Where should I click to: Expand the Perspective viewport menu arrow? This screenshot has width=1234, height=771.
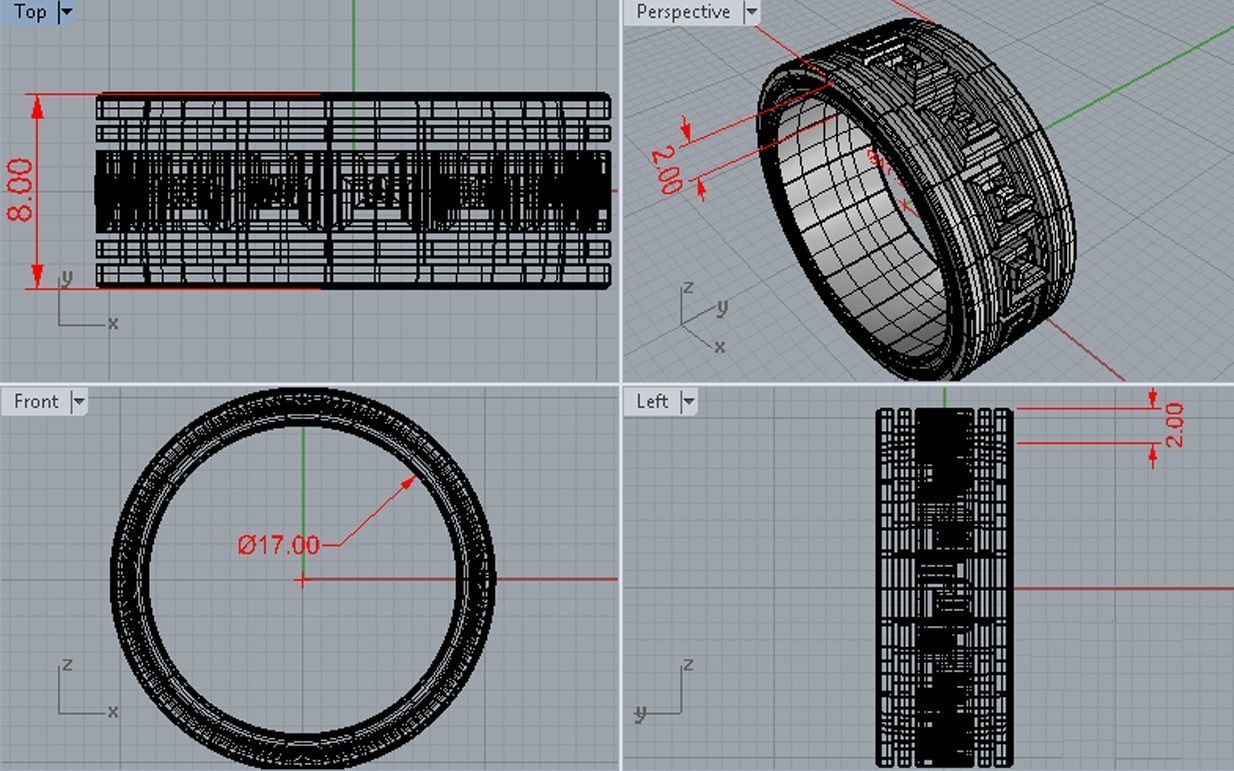(751, 12)
